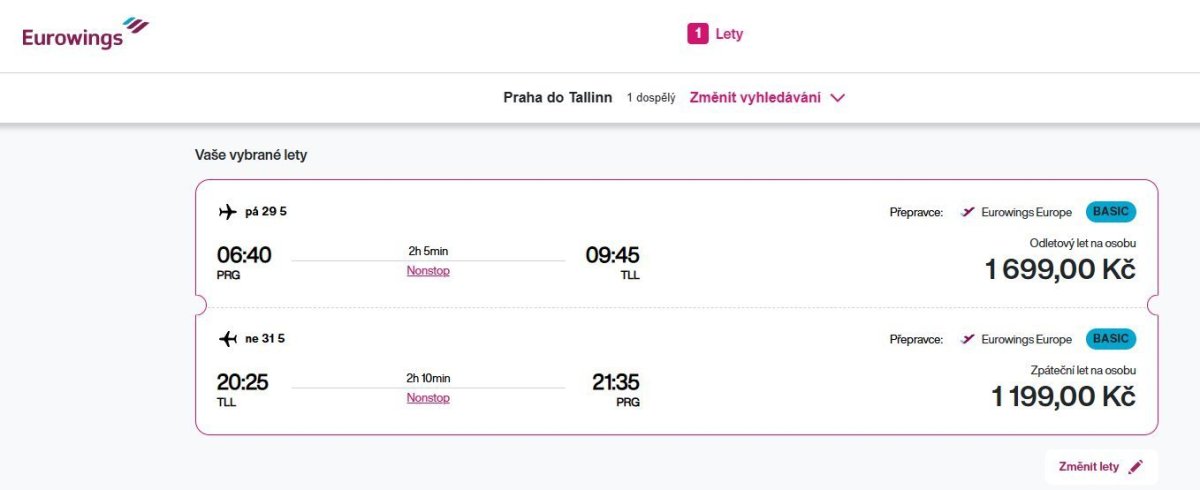The width and height of the screenshot is (1200, 490).
Task: Click Eurowings Europe carrier icon on return flight
Action: click(x=967, y=339)
